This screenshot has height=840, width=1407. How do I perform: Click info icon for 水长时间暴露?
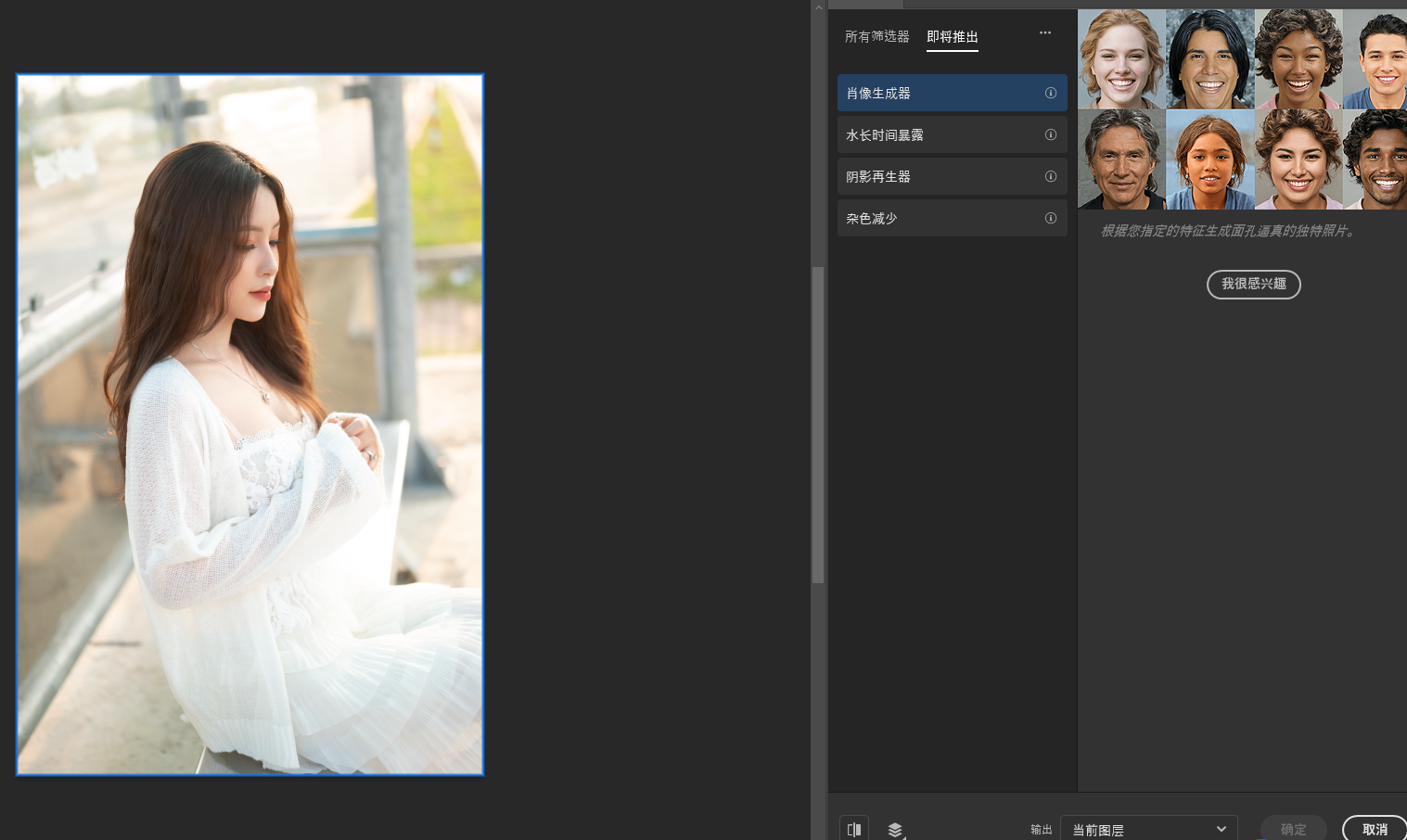point(1051,134)
